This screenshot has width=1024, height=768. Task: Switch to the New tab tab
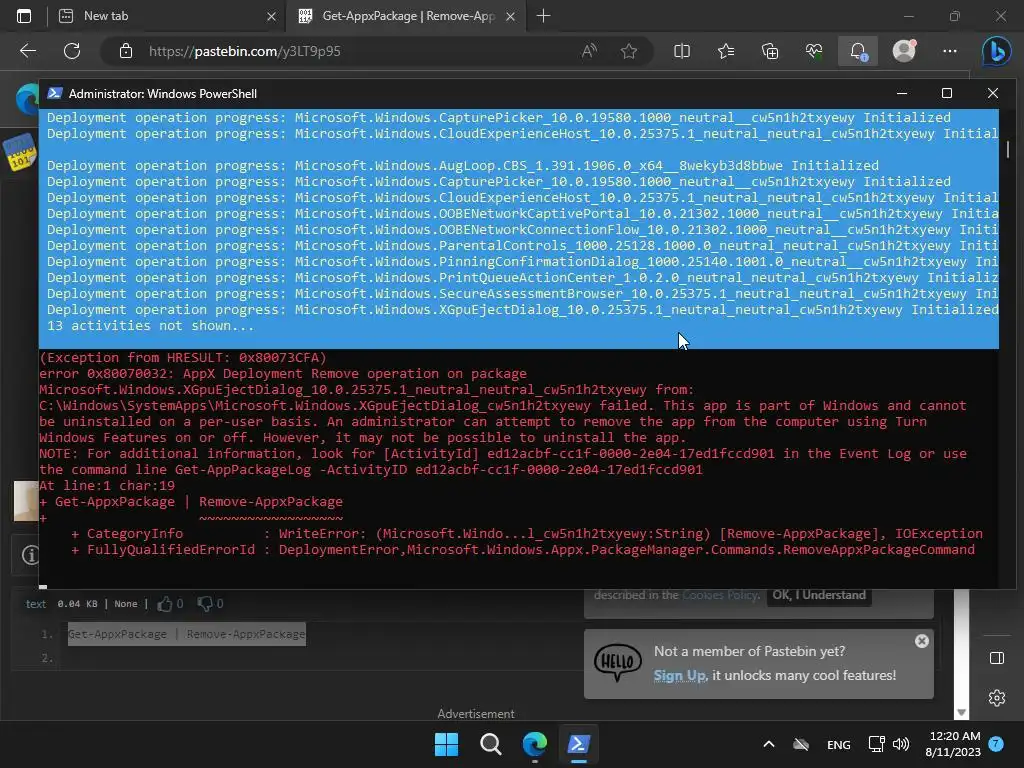(166, 16)
